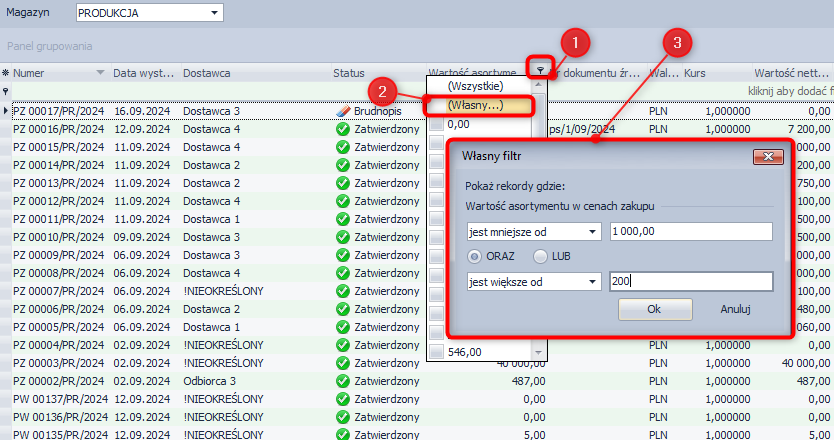834x440 pixels.
Task: Click green check icon for PW 00137/PR/2024
Action: 343,399
